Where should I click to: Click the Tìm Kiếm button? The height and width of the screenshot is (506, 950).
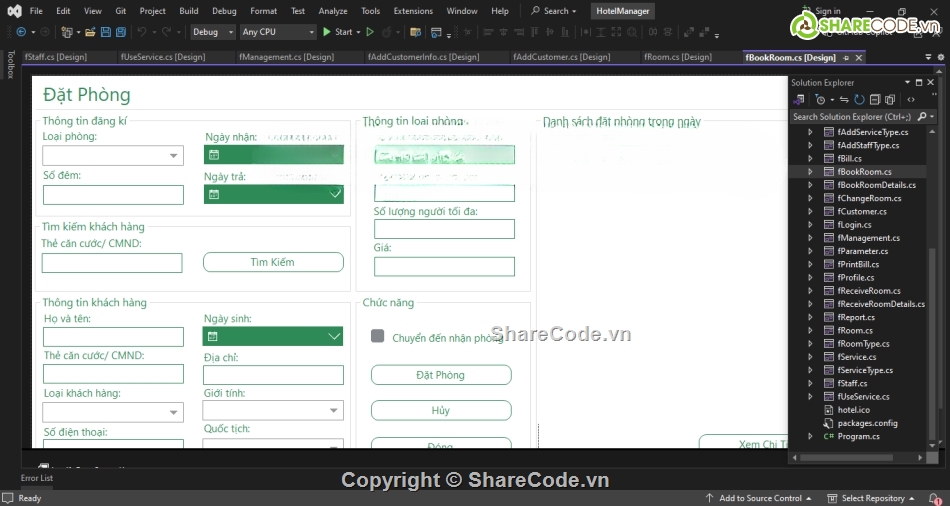273,262
